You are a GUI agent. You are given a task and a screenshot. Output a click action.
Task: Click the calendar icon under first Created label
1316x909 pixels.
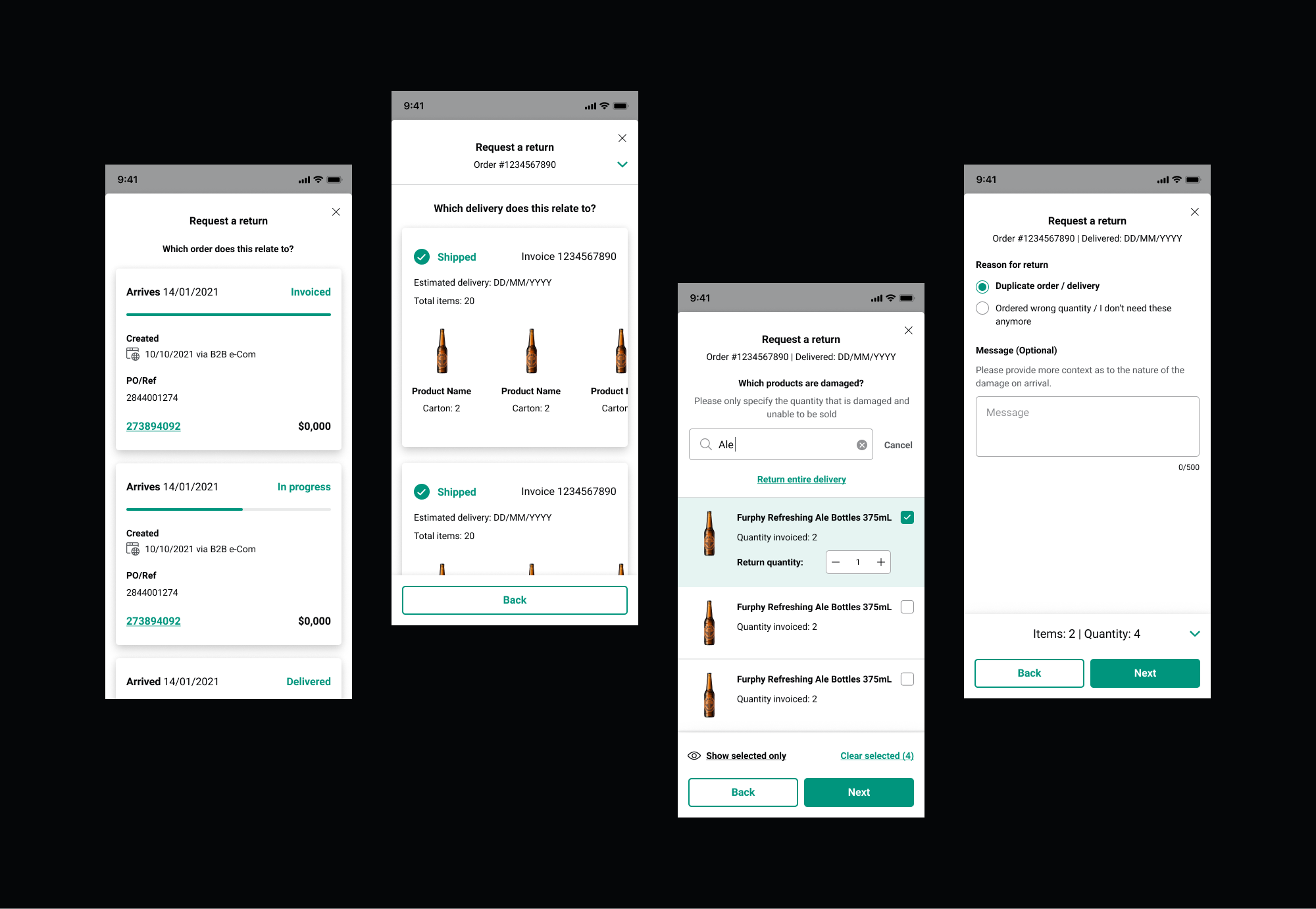(x=133, y=354)
